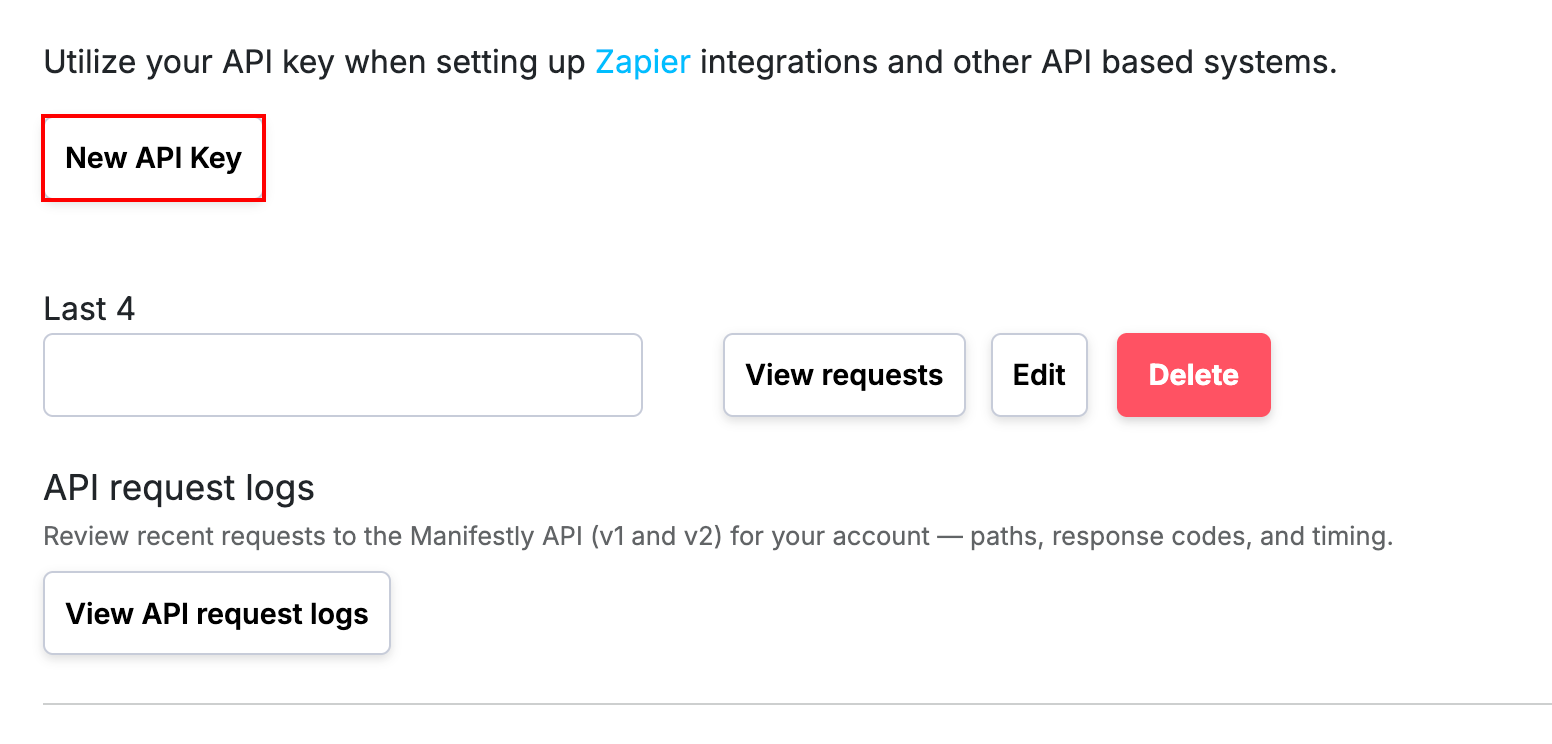Place cursor in the empty Last 4 textbox
Viewport: 1552px width, 744px height.
343,375
